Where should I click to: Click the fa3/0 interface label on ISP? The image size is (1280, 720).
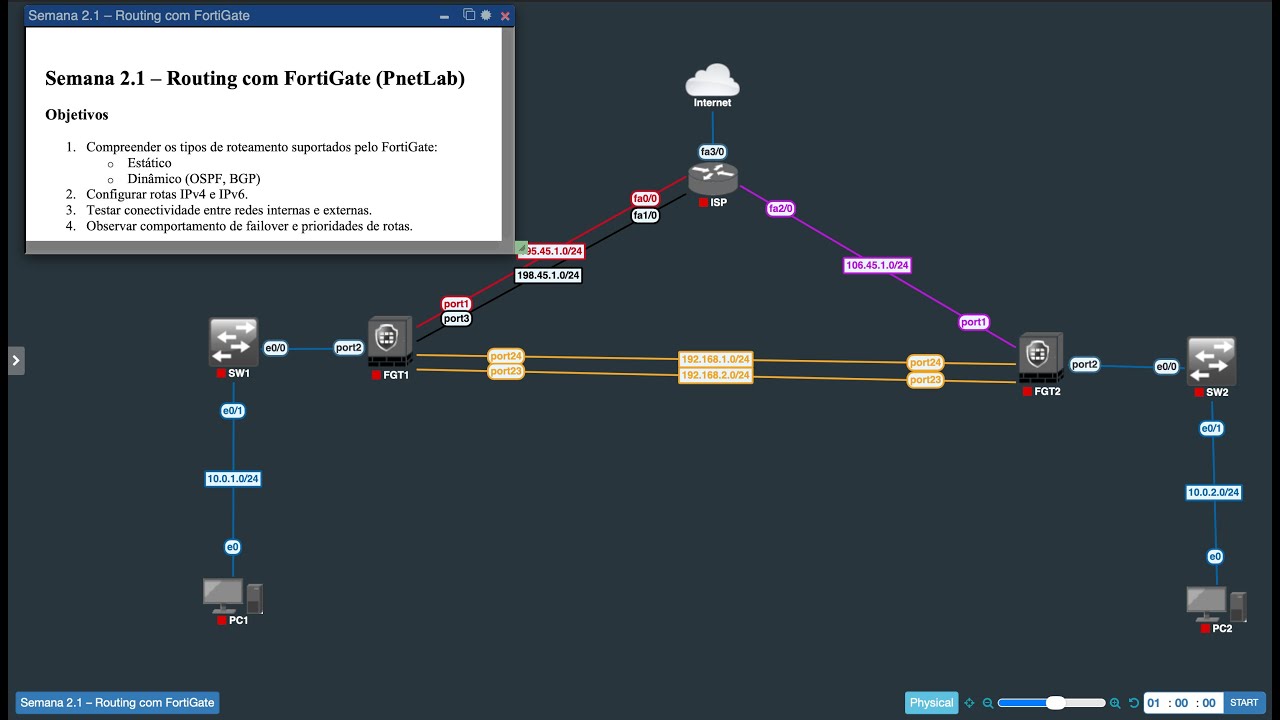point(713,152)
